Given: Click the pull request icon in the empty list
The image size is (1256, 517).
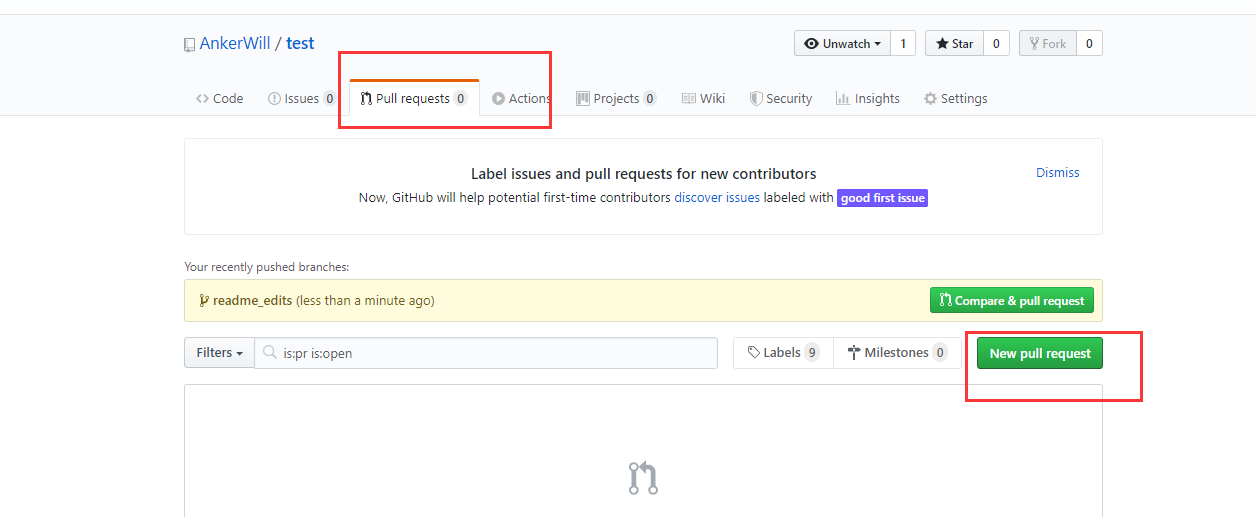Looking at the screenshot, I should [643, 478].
